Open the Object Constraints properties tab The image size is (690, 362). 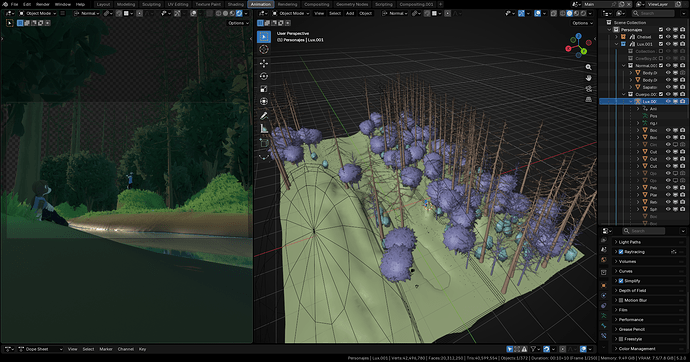click(604, 305)
